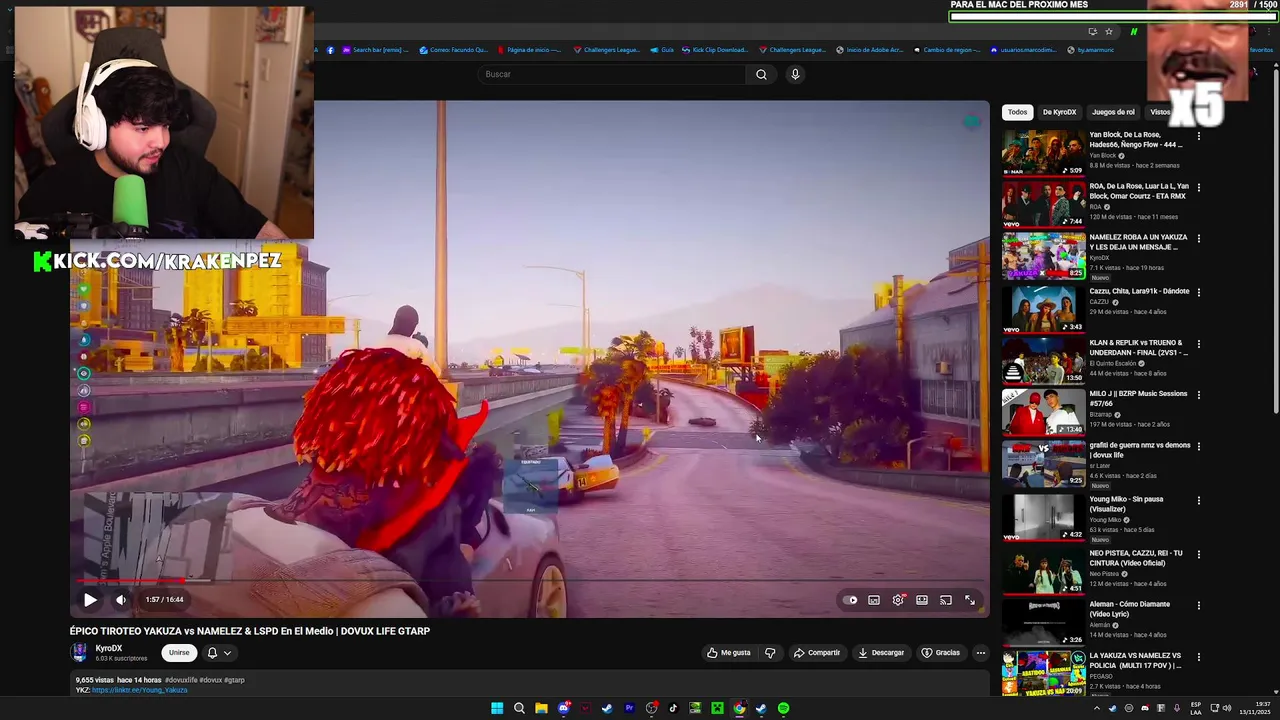Open NAMELEZ ROBA A UN YAKUZA title
Screen dimensions: 1280x720
(x=1138, y=242)
